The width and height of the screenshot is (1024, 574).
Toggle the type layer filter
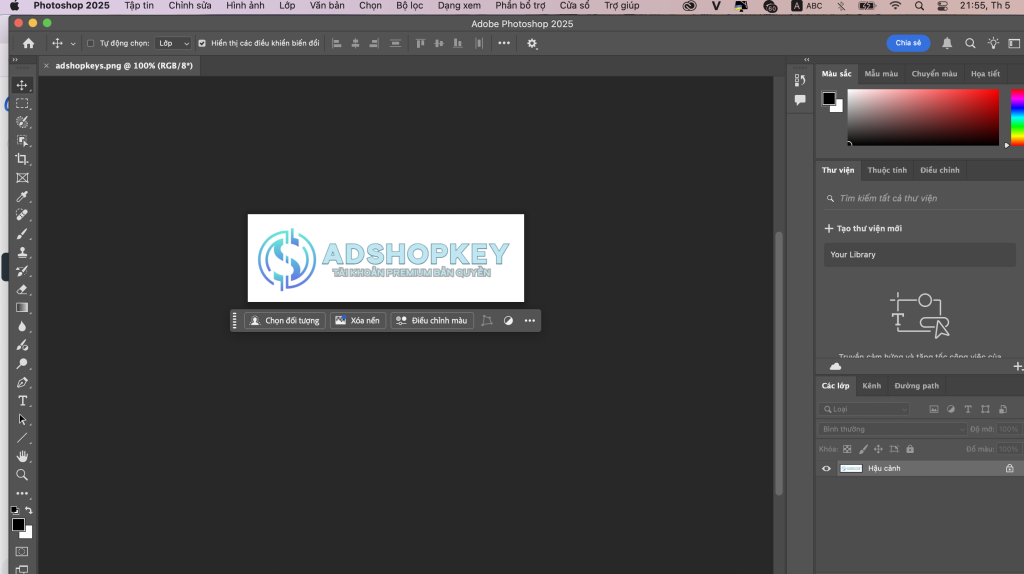click(968, 409)
